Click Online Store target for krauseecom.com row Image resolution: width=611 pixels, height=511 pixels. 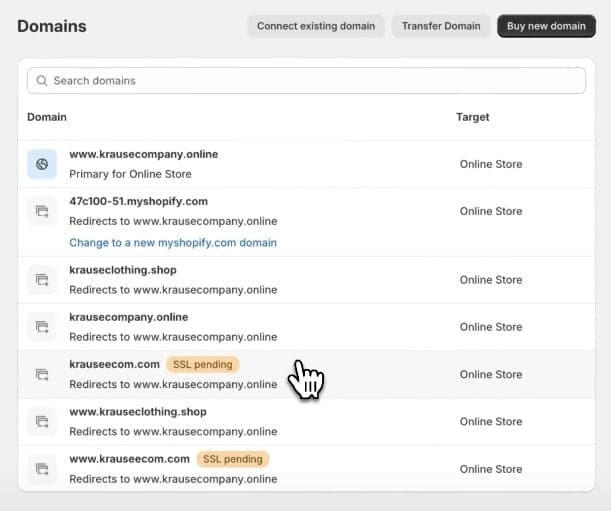pos(491,374)
